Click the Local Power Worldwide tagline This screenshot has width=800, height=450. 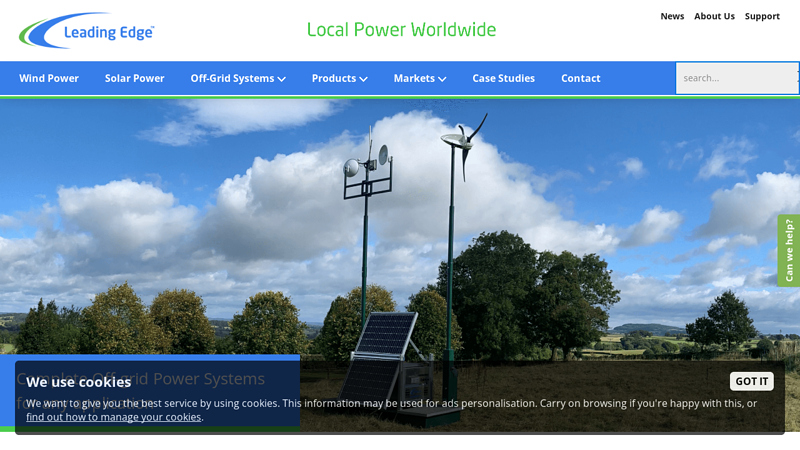point(402,30)
